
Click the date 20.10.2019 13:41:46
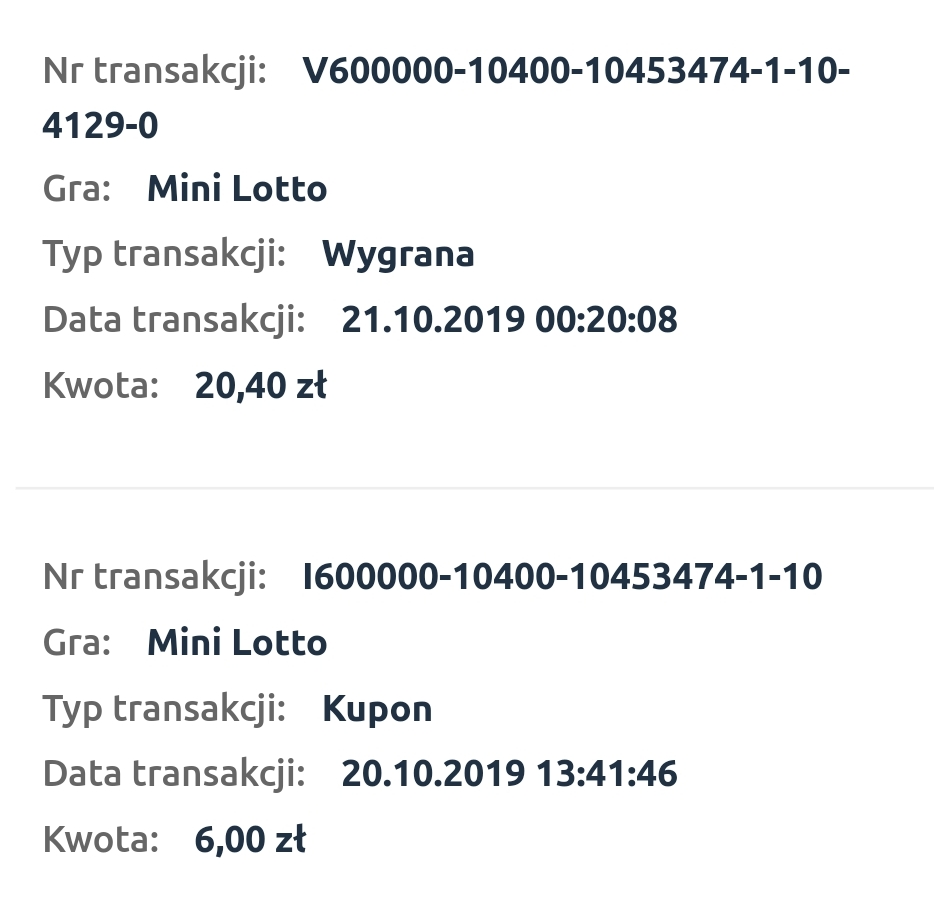tap(509, 774)
